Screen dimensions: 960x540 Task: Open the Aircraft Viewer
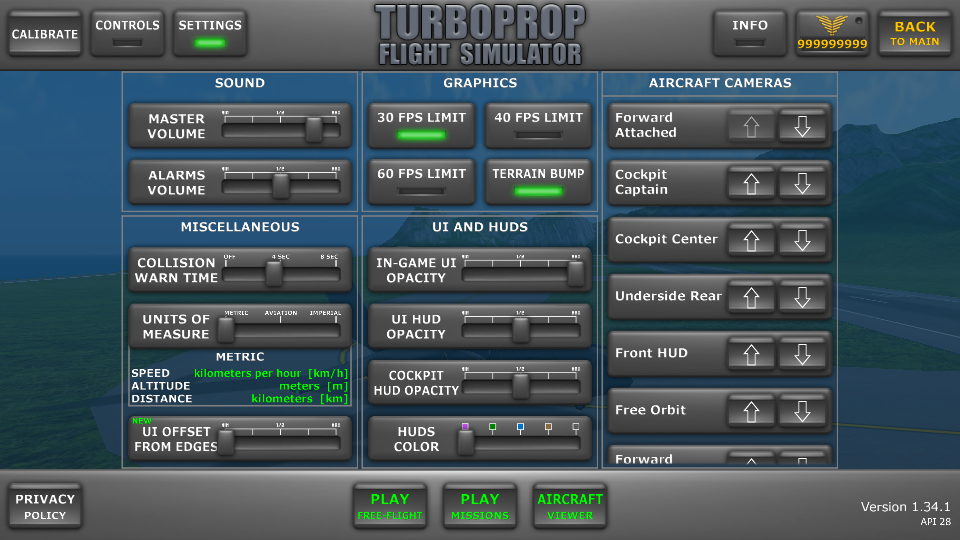tap(570, 506)
